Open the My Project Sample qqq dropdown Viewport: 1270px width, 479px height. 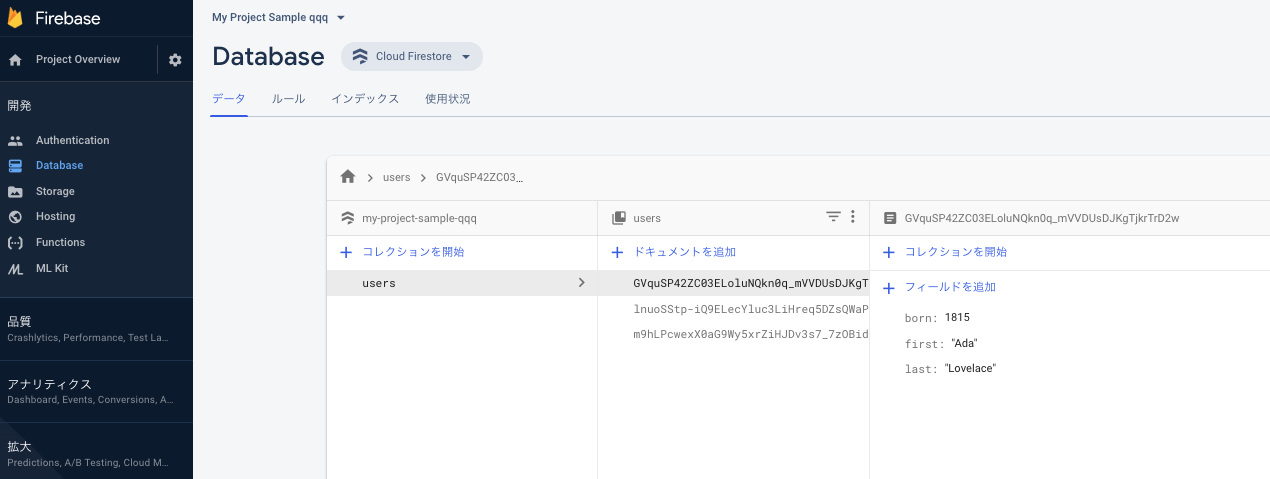[278, 18]
